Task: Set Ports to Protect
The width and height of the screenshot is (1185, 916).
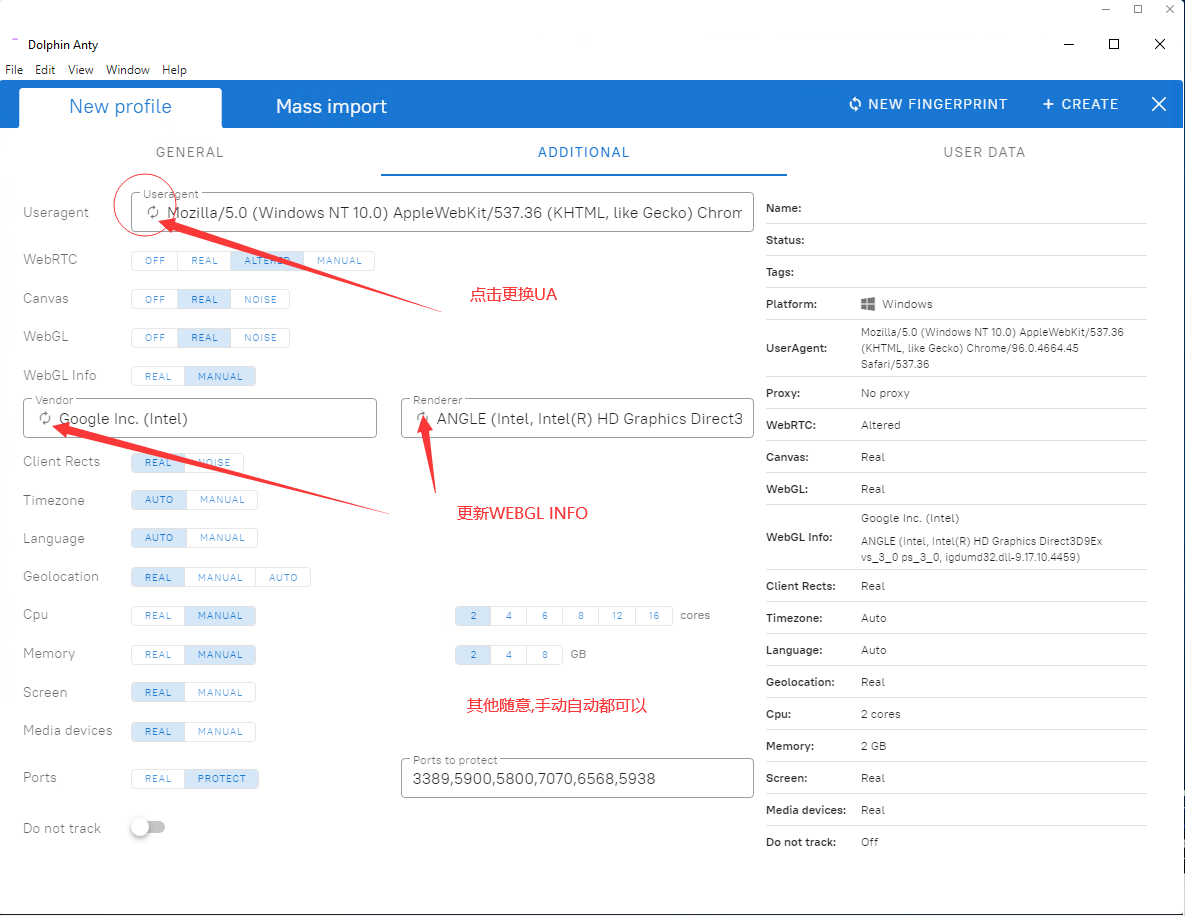Action: click(x=221, y=778)
